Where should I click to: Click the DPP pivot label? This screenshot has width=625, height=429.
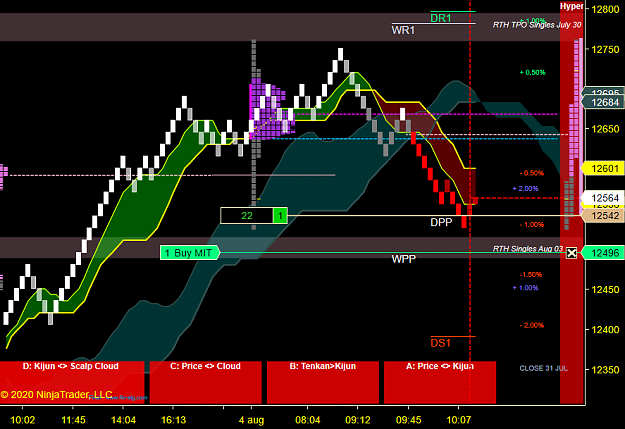click(x=441, y=222)
